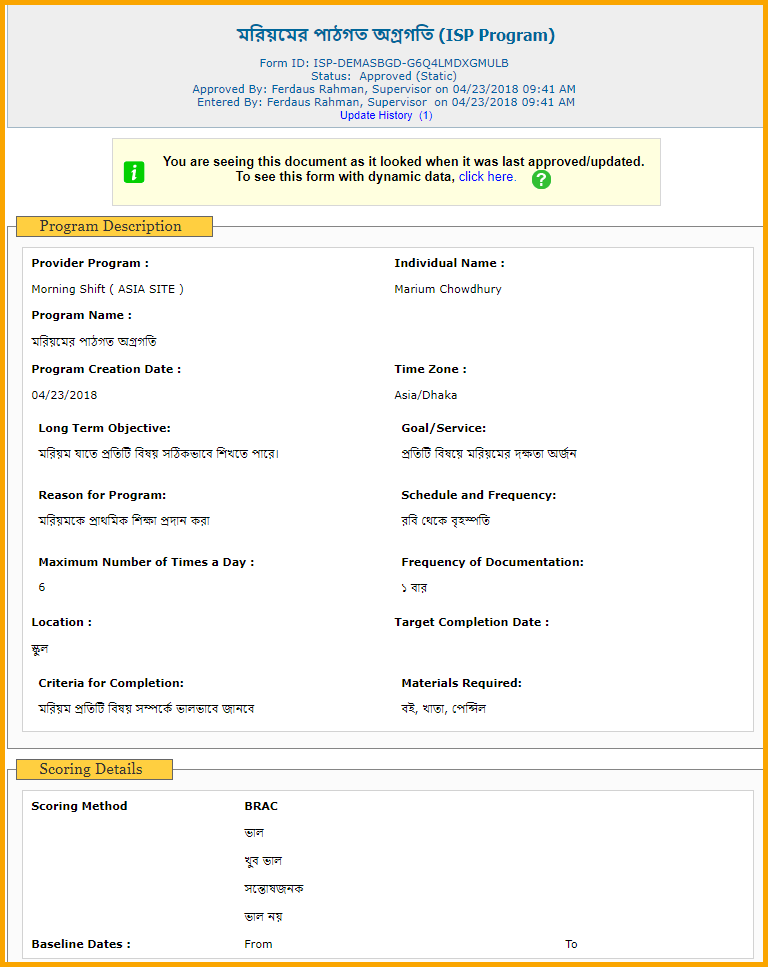This screenshot has width=768, height=967.
Task: Click the Frequency of Documentation label
Action: [x=492, y=562]
